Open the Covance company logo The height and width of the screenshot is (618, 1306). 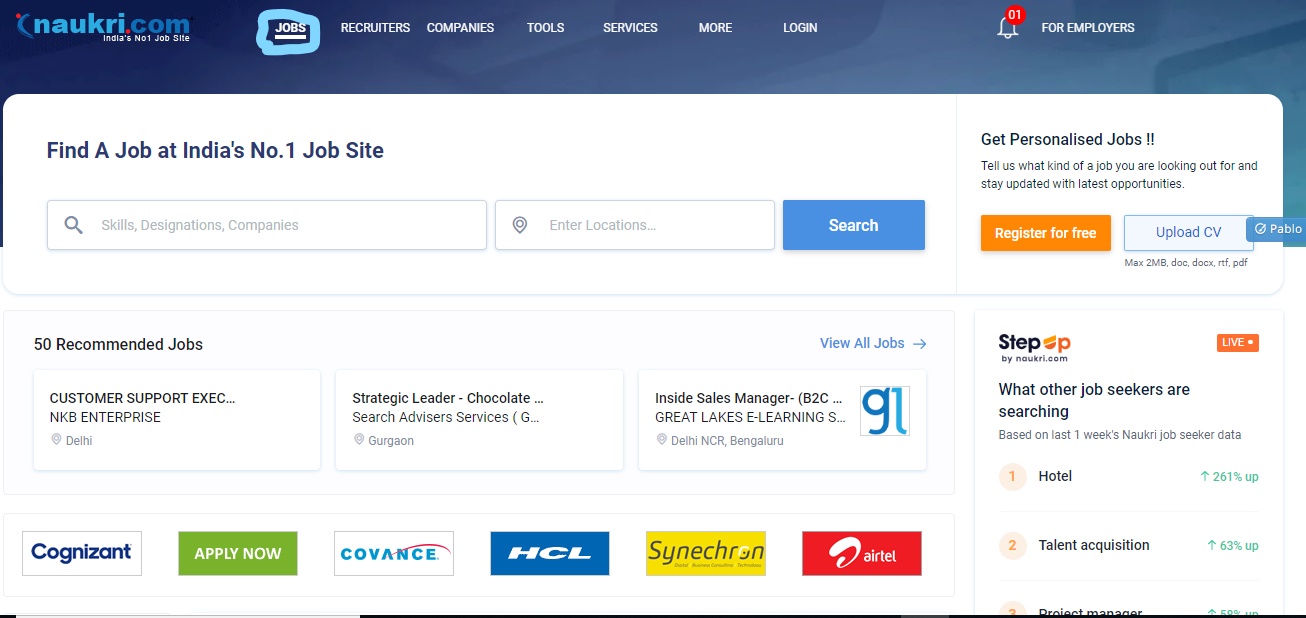(394, 553)
